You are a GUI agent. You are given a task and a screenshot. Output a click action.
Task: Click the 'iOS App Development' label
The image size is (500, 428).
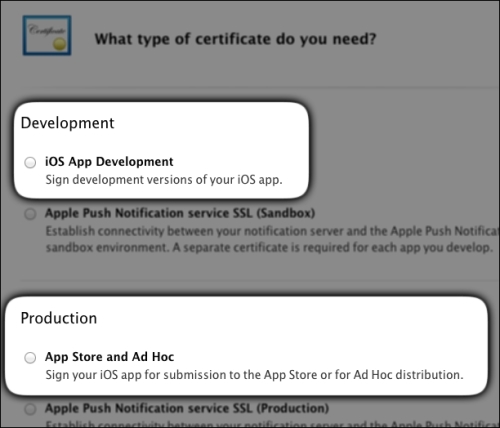pyautogui.click(x=109, y=162)
